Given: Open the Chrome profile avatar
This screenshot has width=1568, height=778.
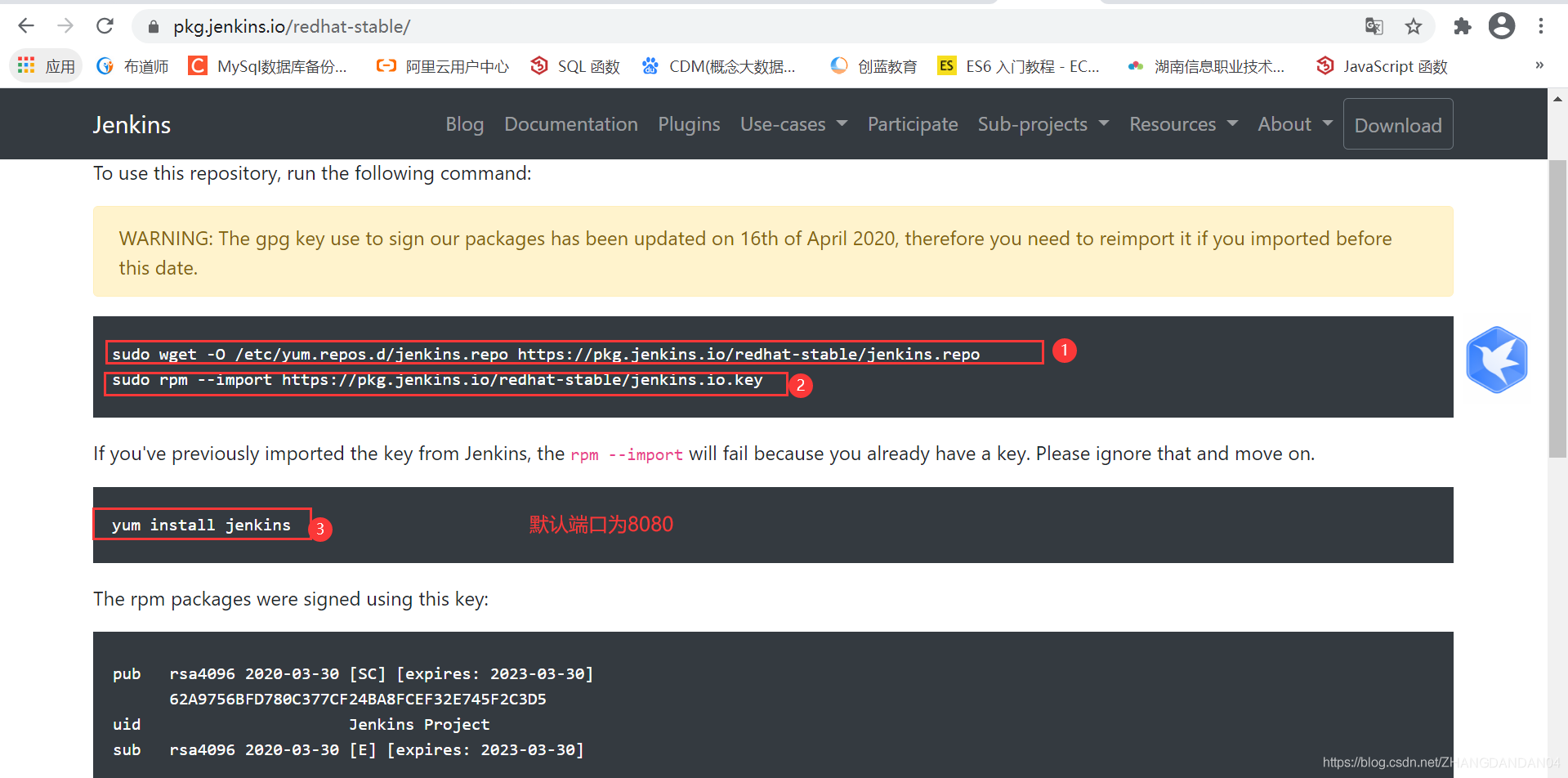Looking at the screenshot, I should (1502, 26).
